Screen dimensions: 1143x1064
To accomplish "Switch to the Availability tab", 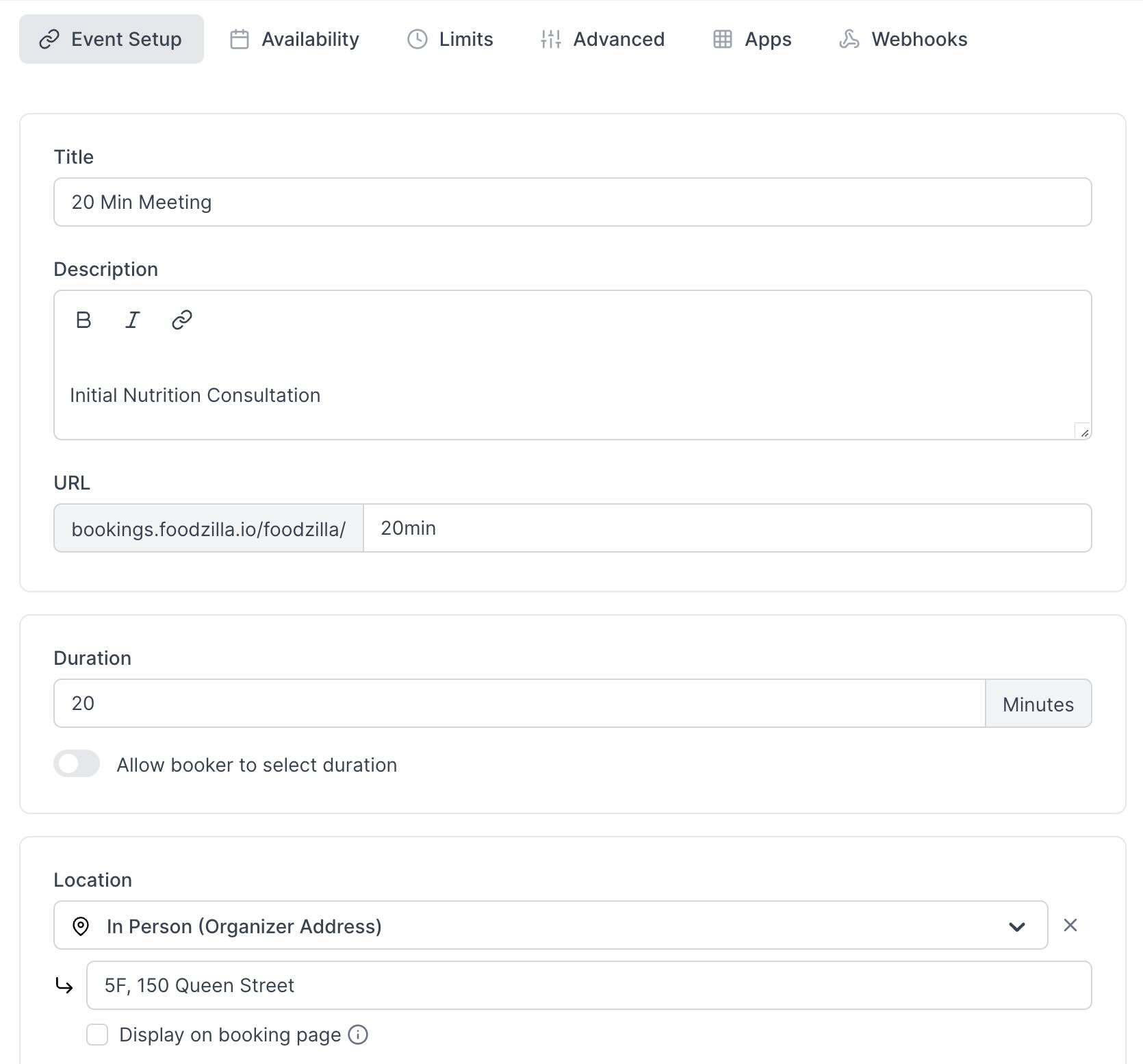I will (x=294, y=39).
